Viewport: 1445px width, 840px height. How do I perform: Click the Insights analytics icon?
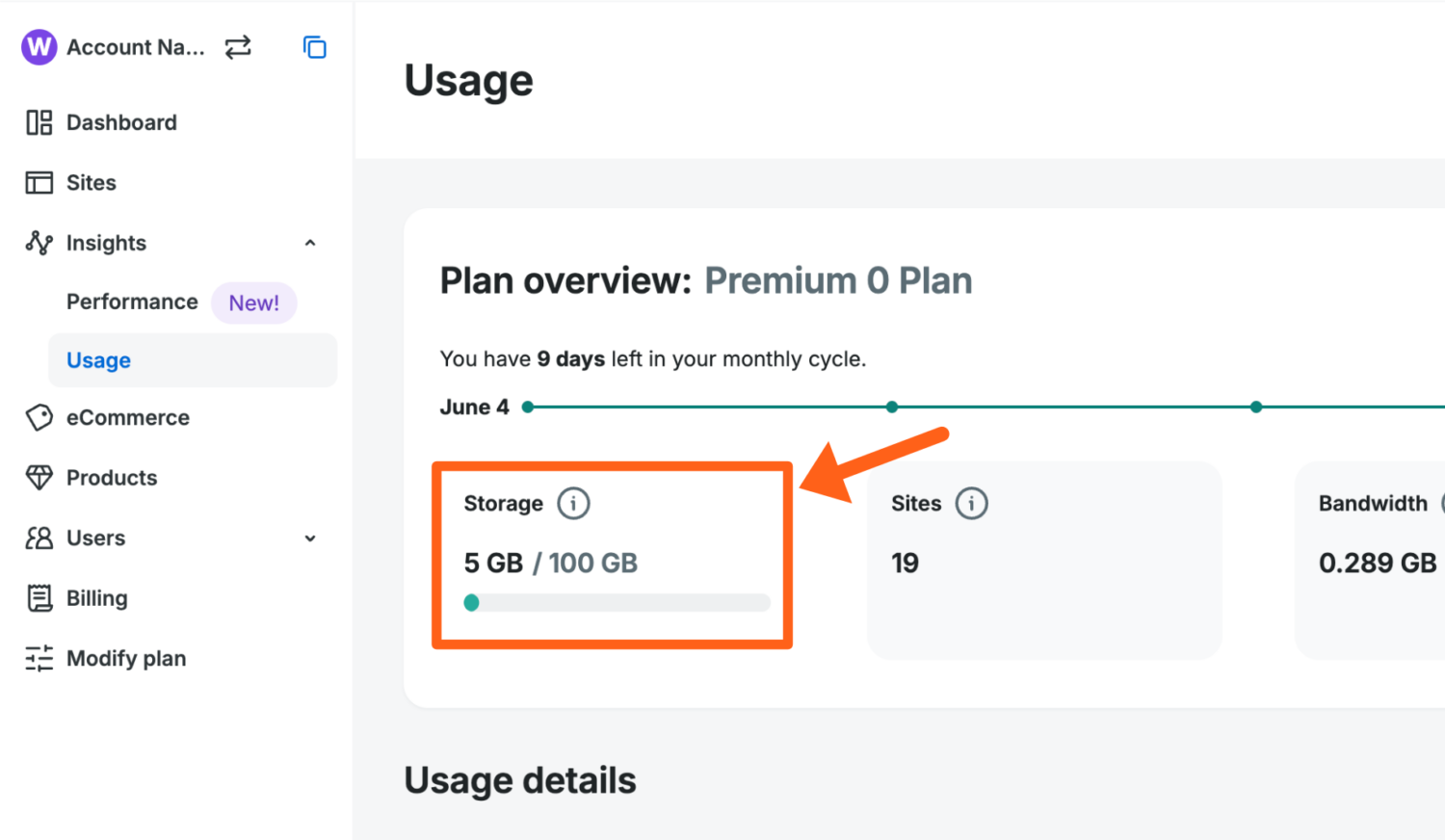click(39, 243)
